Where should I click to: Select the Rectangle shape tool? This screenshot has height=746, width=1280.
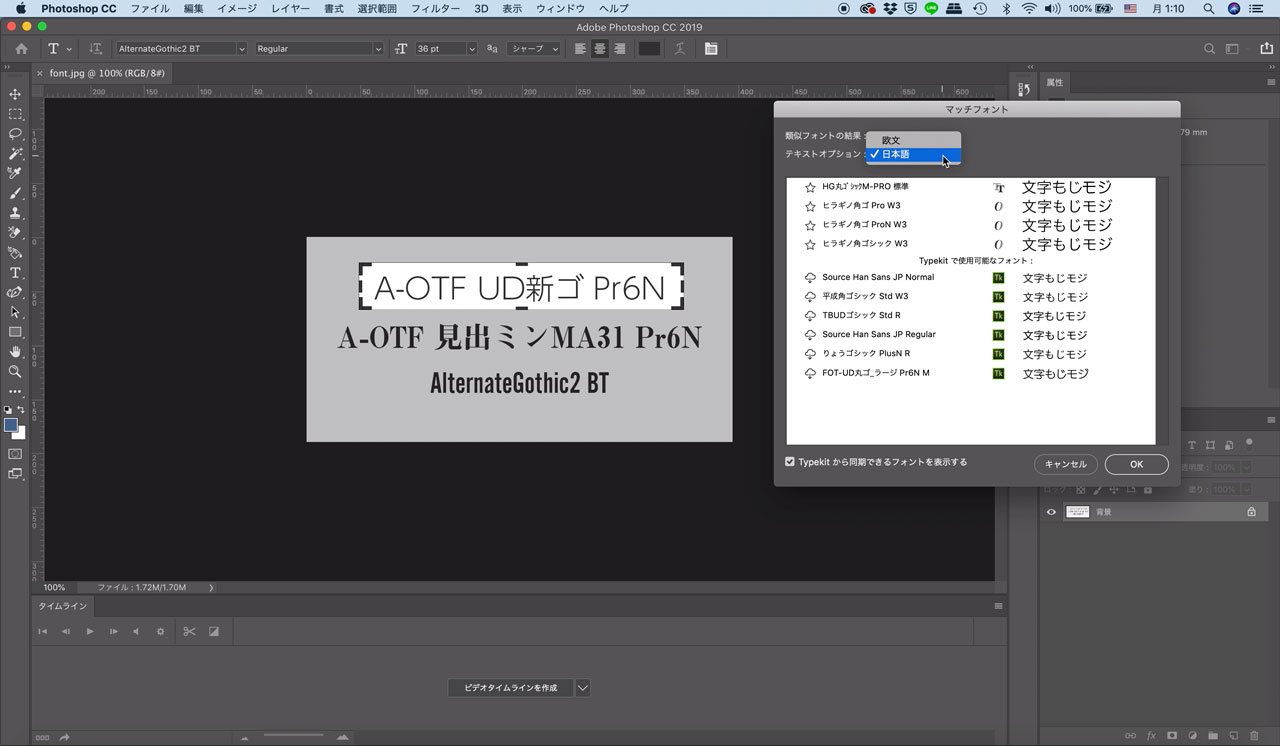pos(15,332)
